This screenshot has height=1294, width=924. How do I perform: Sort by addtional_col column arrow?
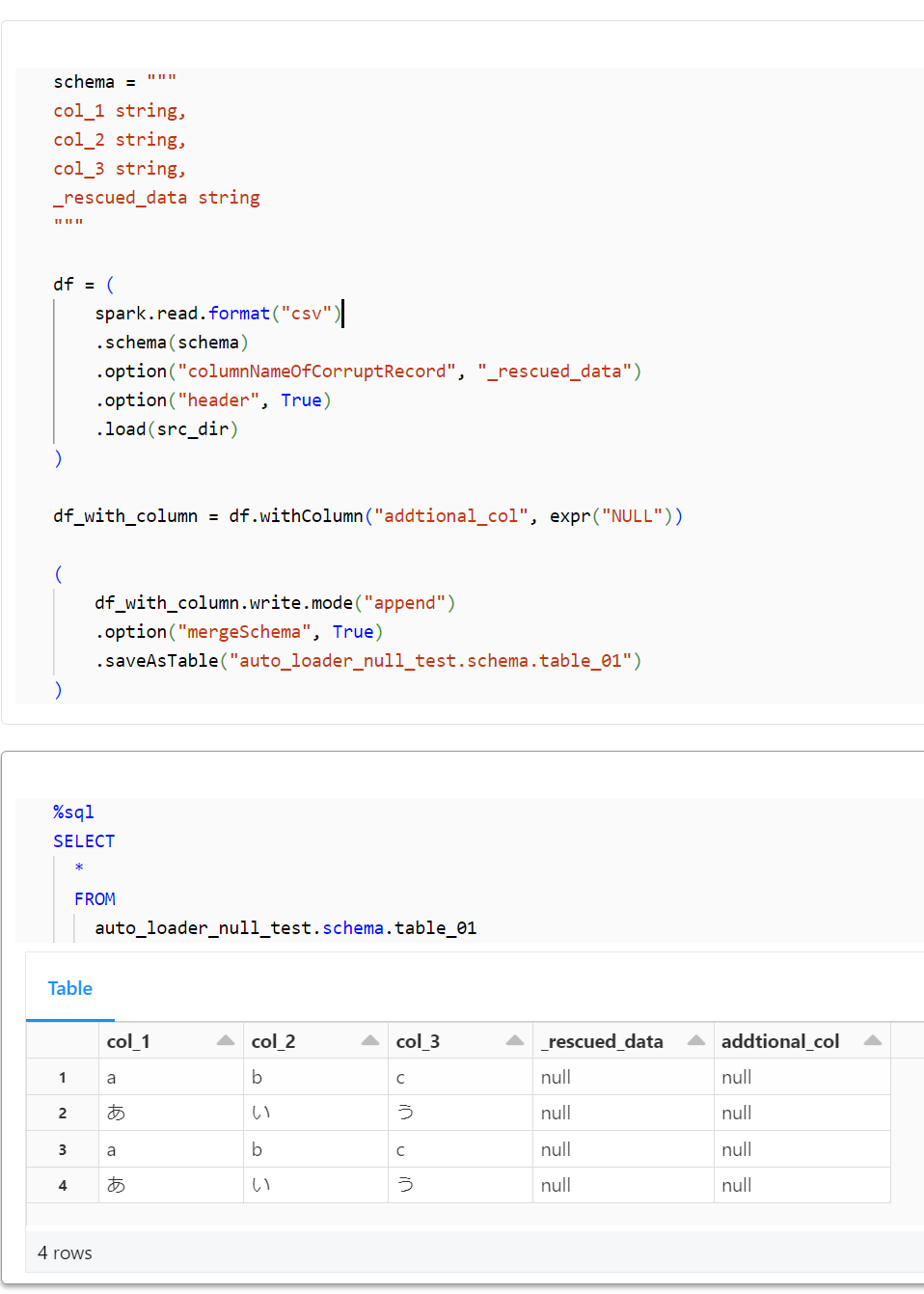[x=873, y=1040]
